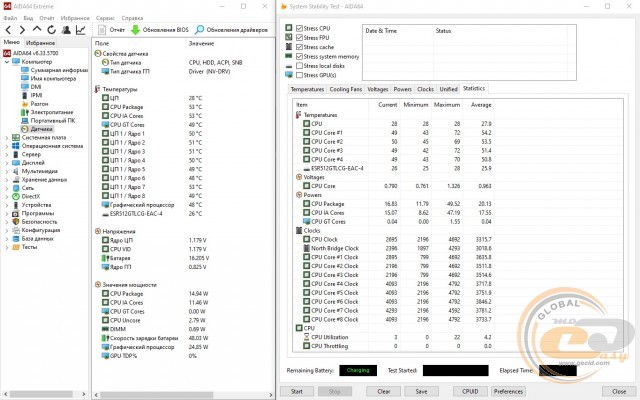Screen dimensions: 640x400
Task: Collapse the Компьютер tree node
Action: click(7, 62)
